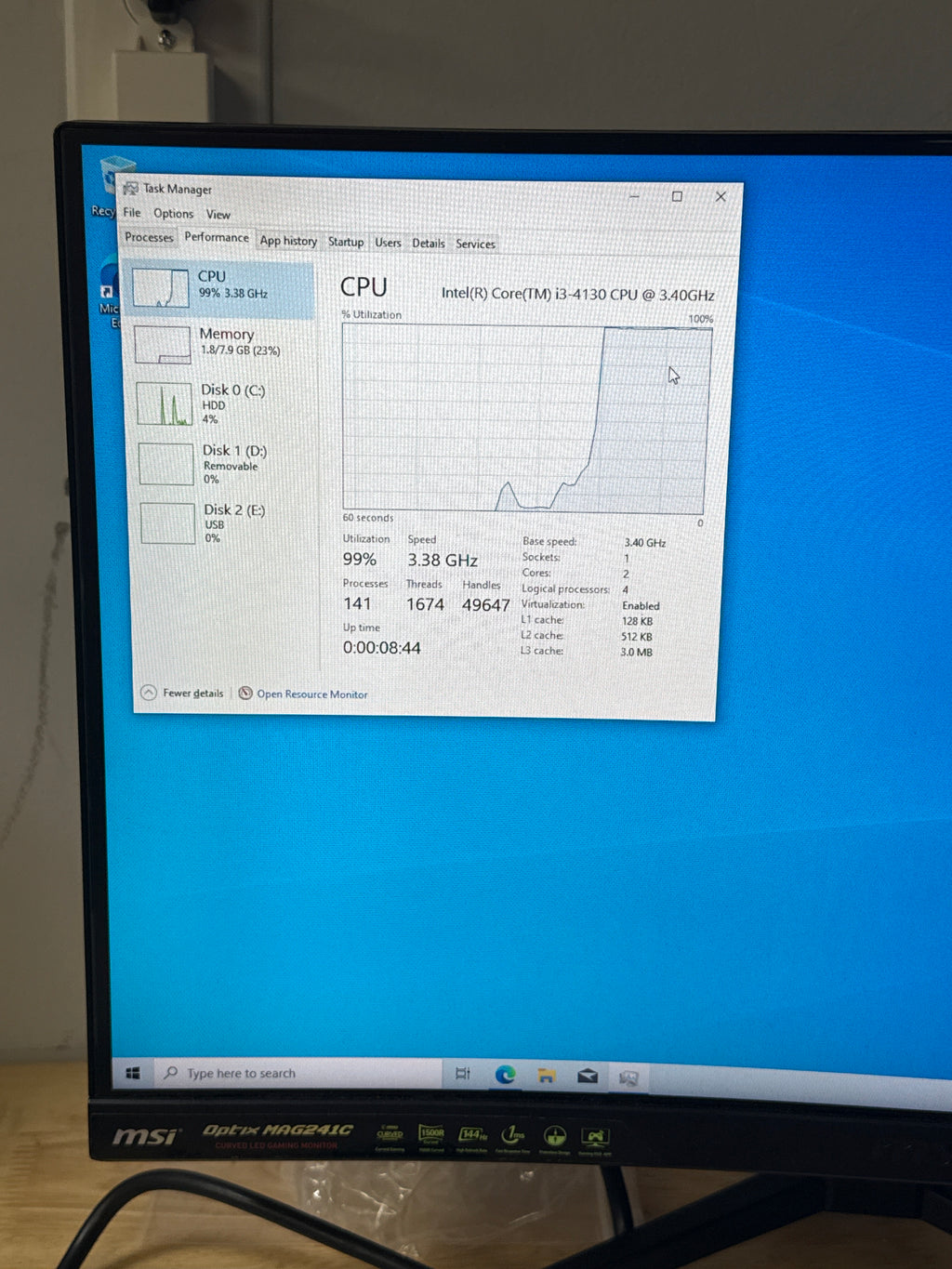Click the Task Manager title bar icon
Screen dimensions: 952x1269
(131, 188)
